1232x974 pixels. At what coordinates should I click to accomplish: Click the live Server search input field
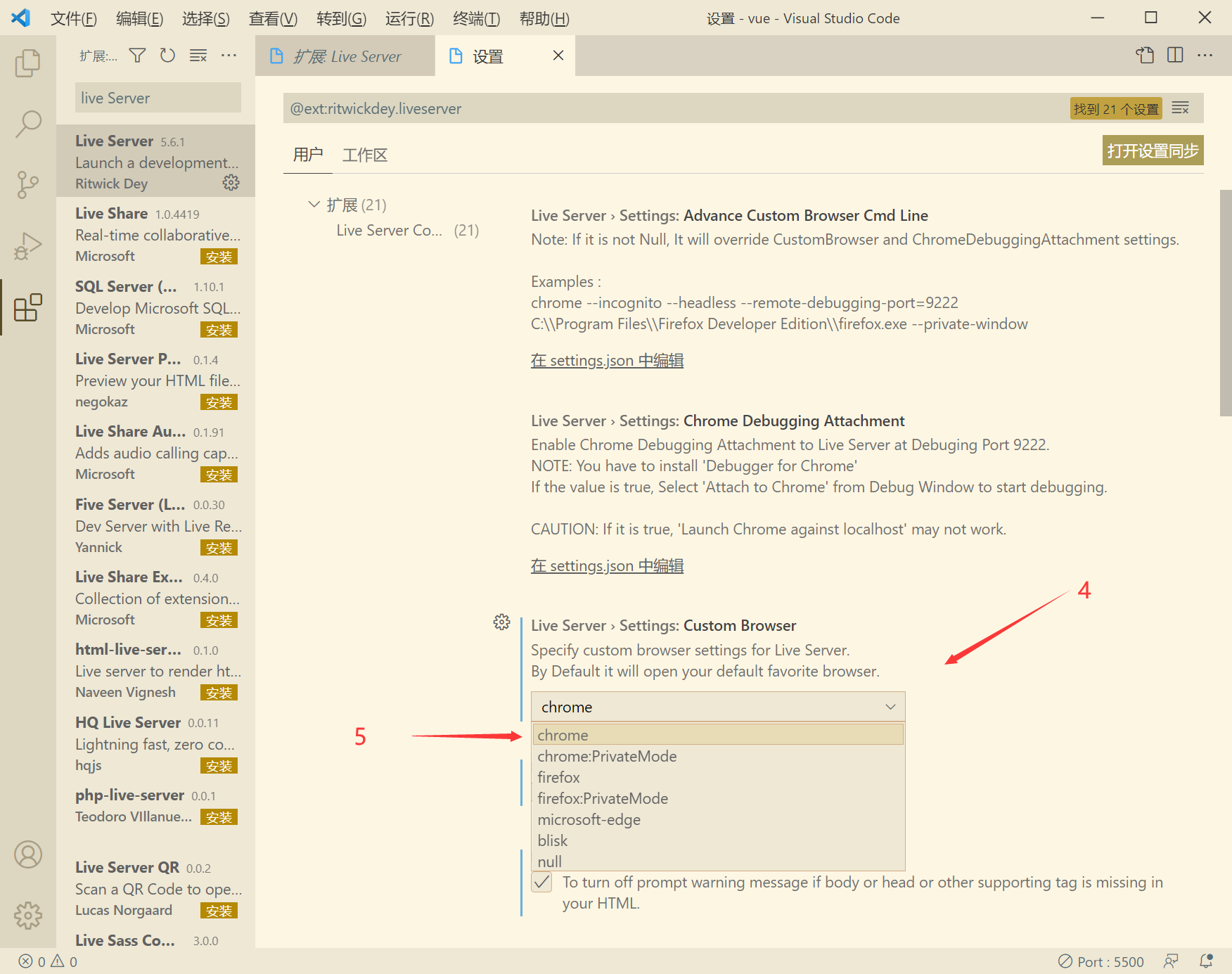click(x=158, y=98)
